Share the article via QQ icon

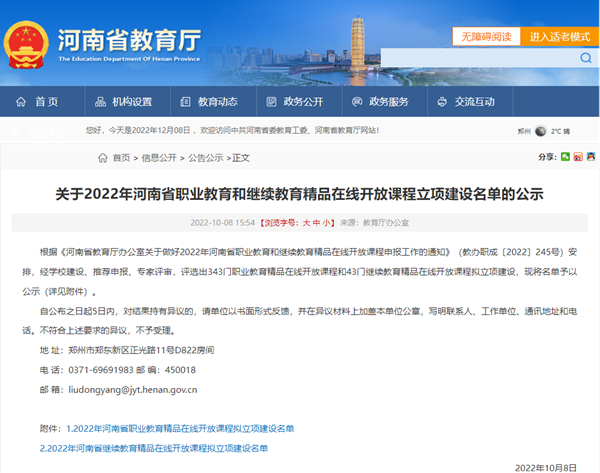click(592, 157)
